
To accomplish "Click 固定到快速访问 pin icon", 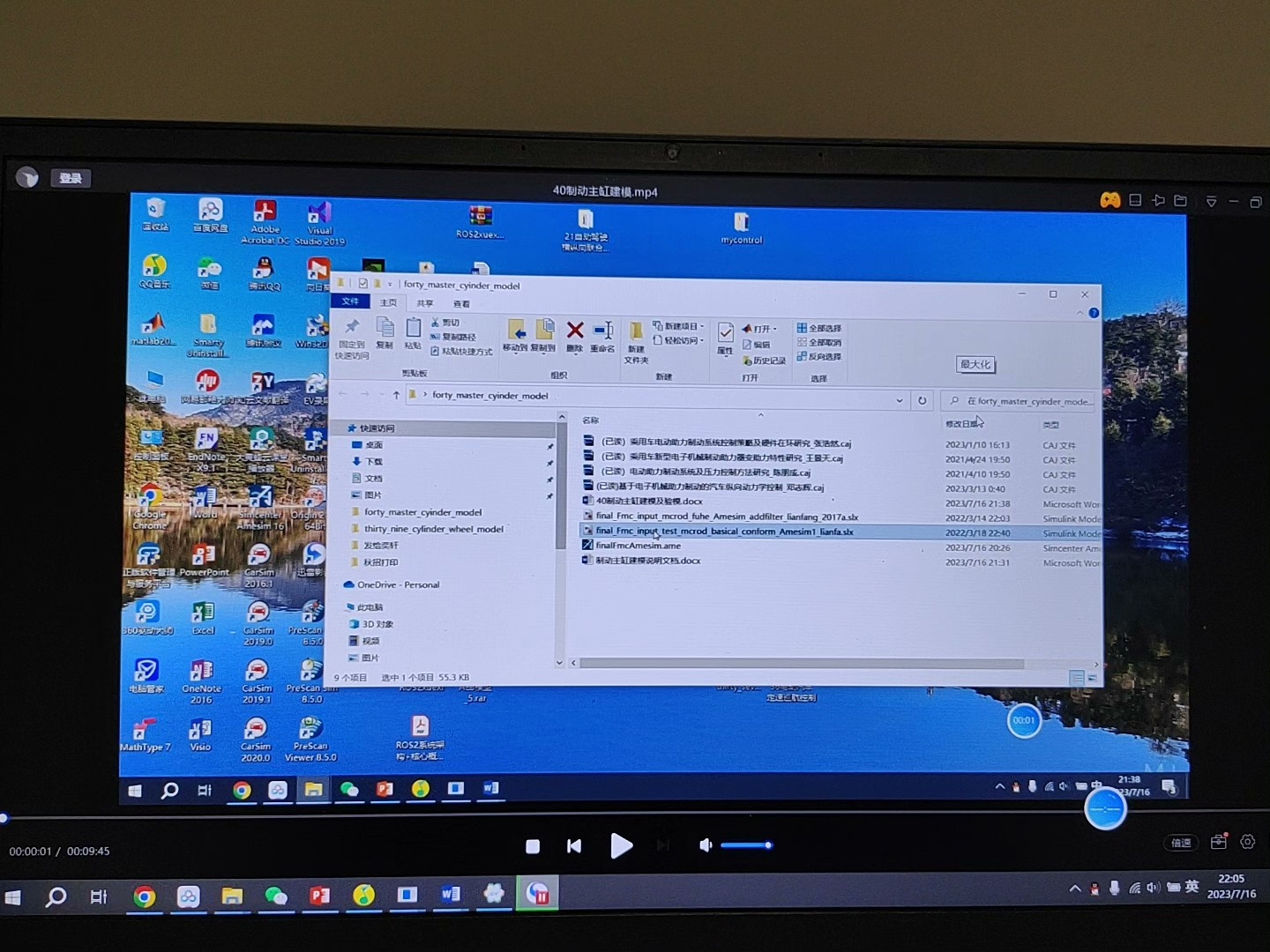I will pyautogui.click(x=352, y=338).
